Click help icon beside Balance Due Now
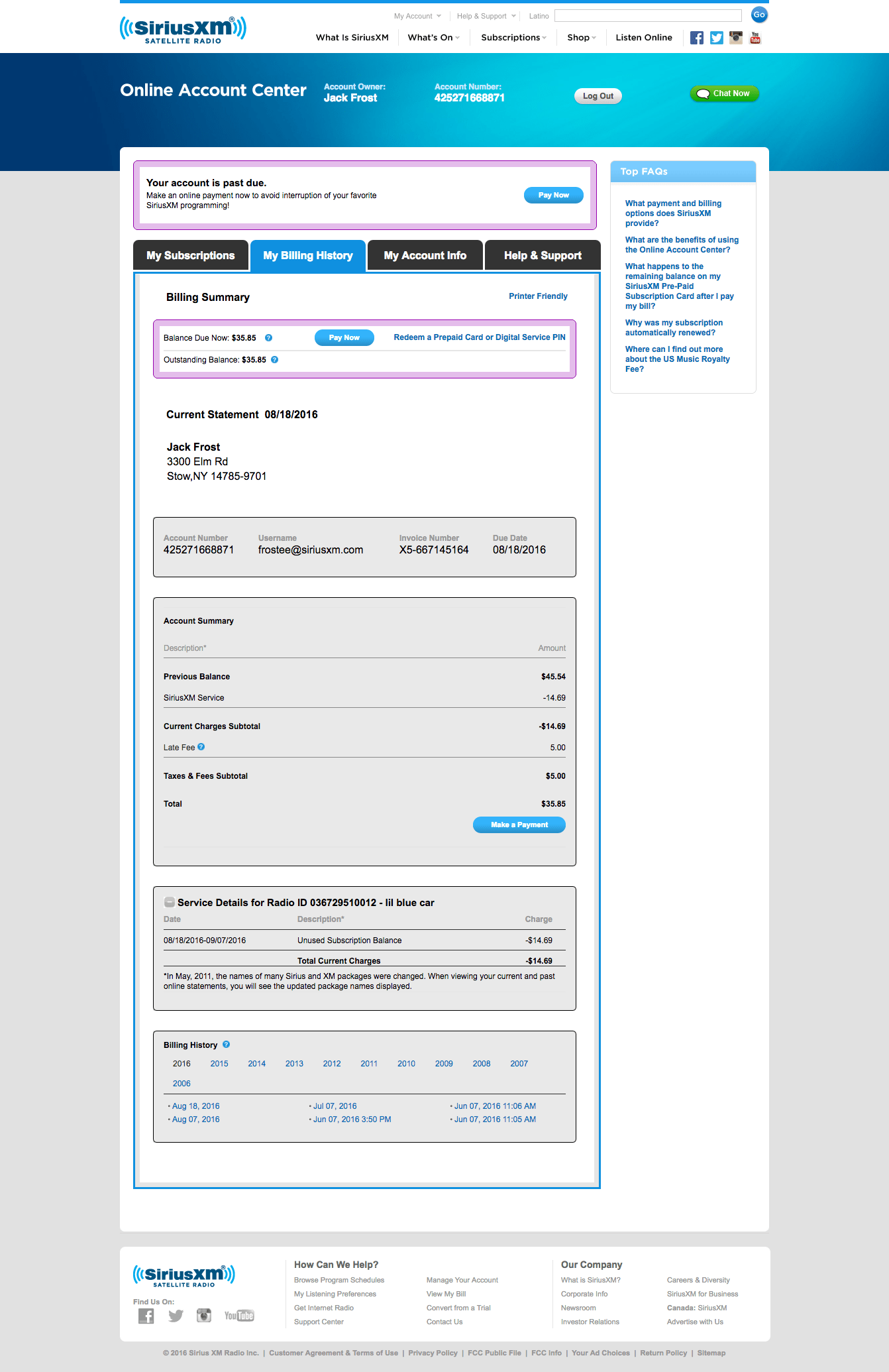 point(268,338)
